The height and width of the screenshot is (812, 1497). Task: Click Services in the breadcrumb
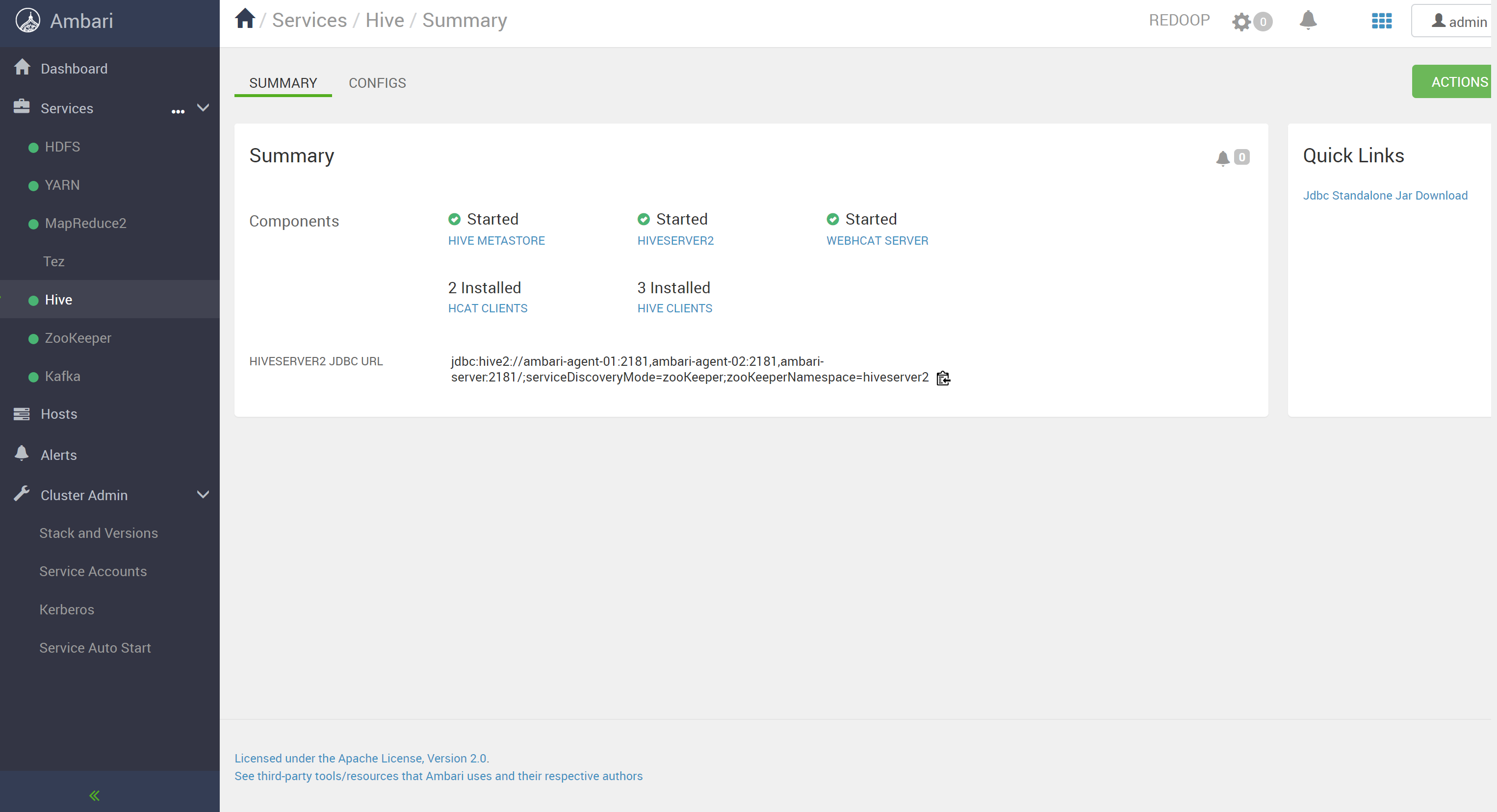[309, 20]
